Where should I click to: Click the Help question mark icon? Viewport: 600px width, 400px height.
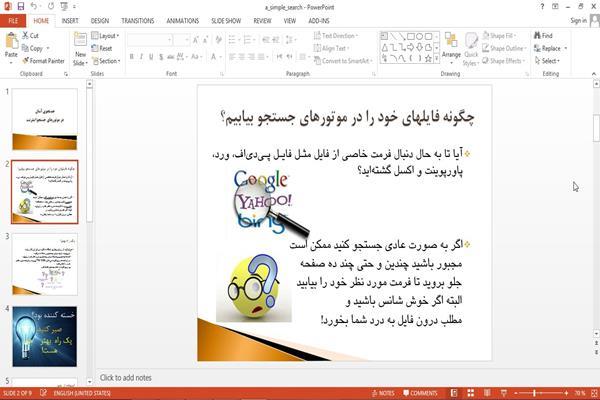542,7
